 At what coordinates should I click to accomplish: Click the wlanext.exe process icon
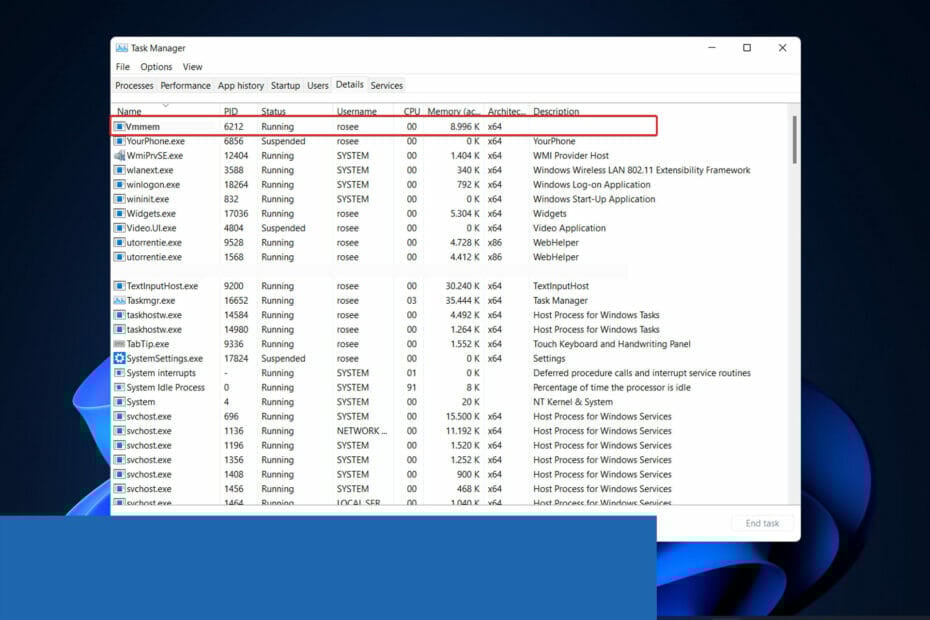tap(118, 170)
